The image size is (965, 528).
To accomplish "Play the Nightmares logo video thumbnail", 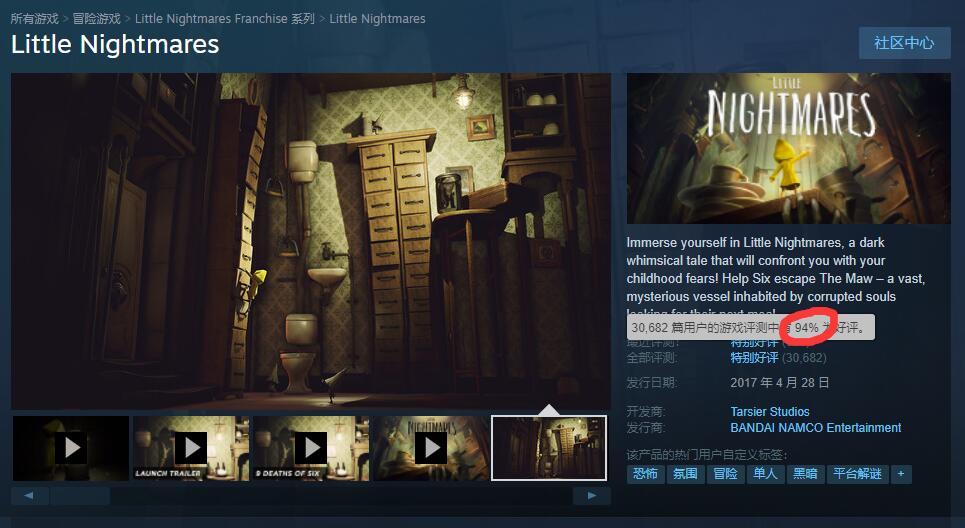I will (x=431, y=448).
